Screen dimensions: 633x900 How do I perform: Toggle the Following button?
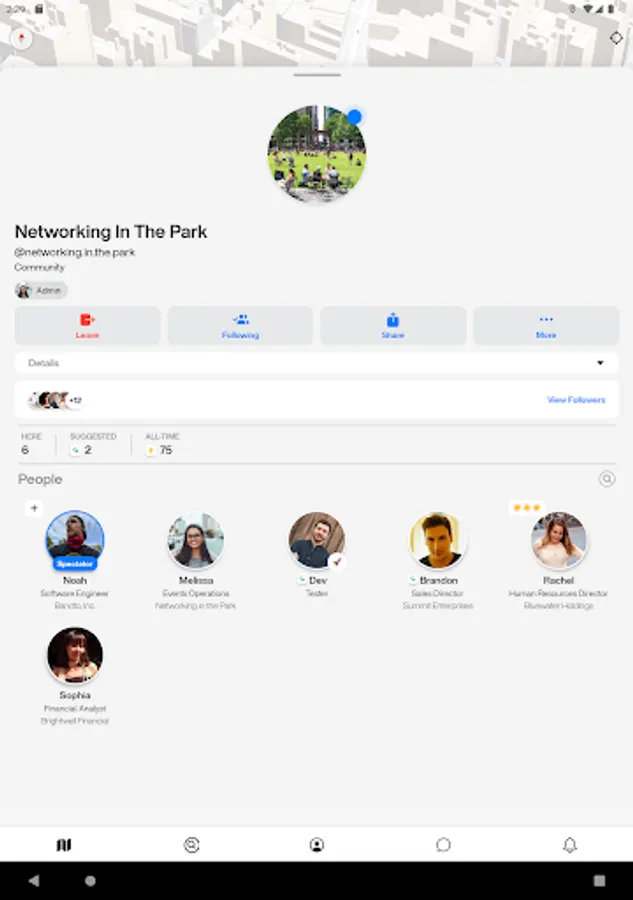(240, 326)
